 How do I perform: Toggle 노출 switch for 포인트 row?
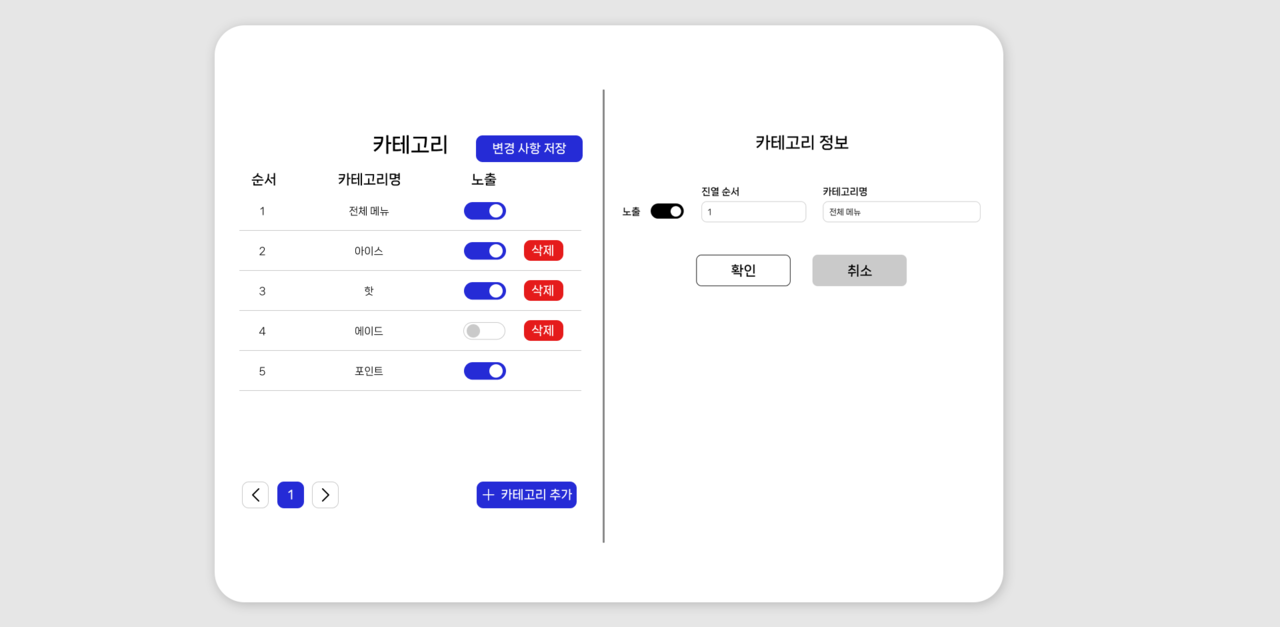tap(485, 371)
